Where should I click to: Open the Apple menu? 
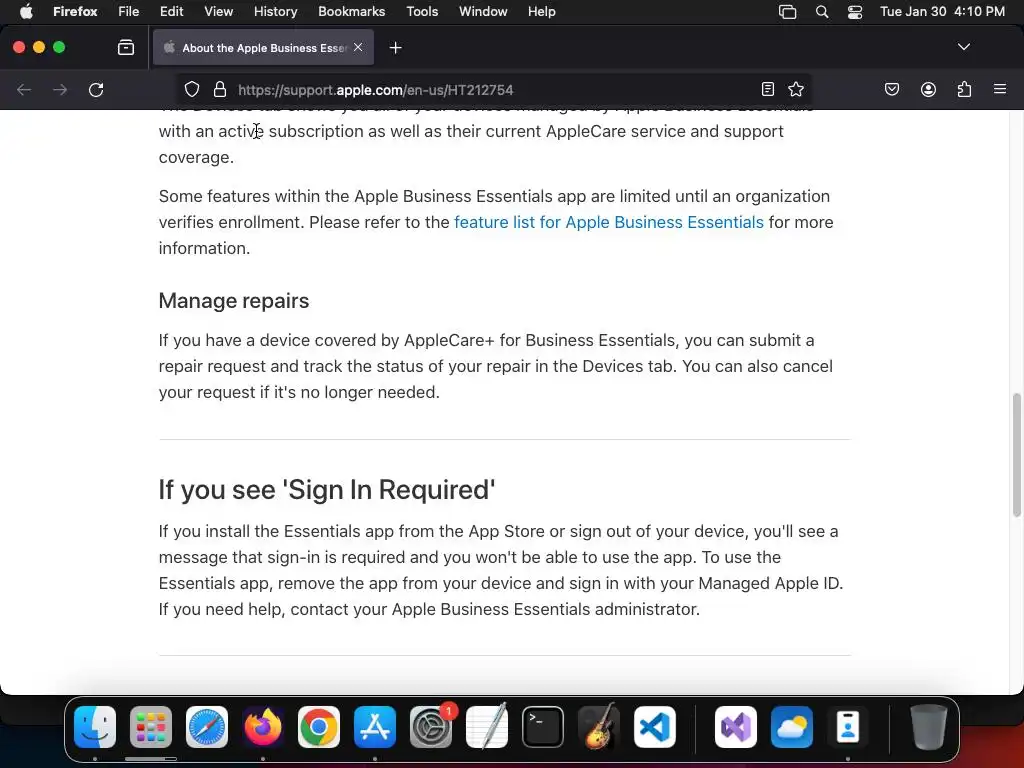pos(26,11)
